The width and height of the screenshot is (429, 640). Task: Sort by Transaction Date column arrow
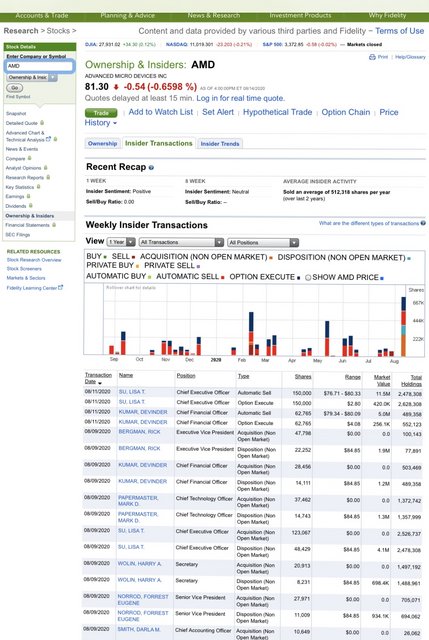coord(100,383)
